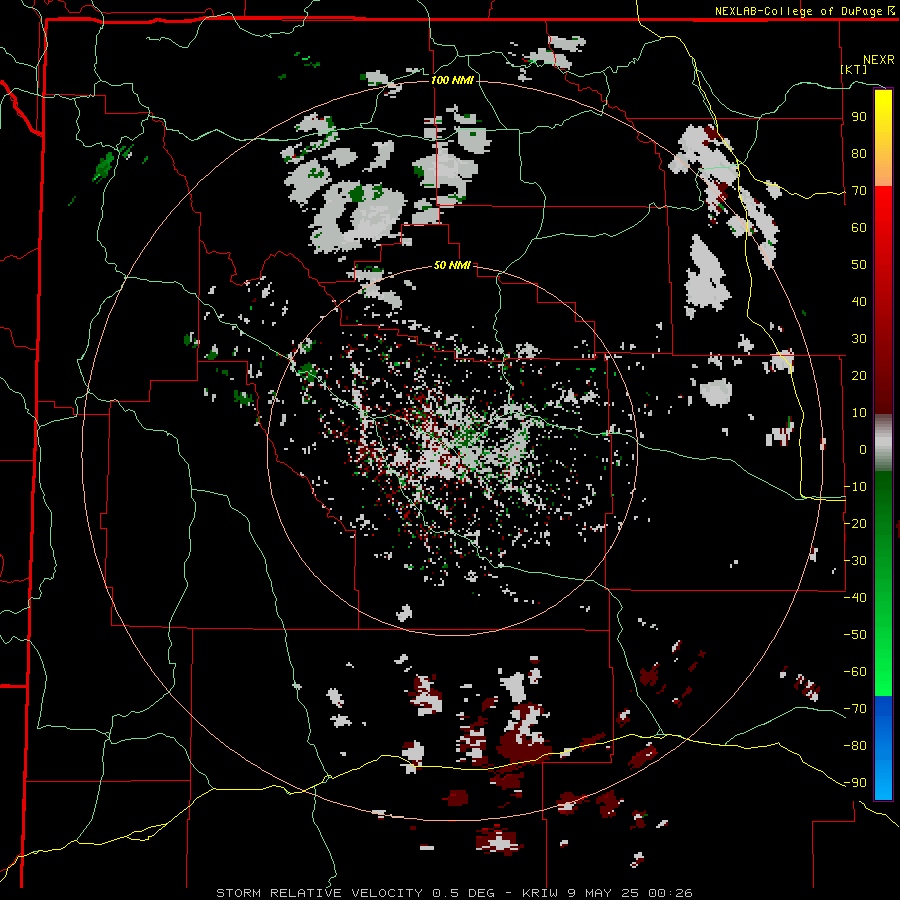Click the 90 value on the velocity scale
This screenshot has width=900, height=900.
pos(859,117)
